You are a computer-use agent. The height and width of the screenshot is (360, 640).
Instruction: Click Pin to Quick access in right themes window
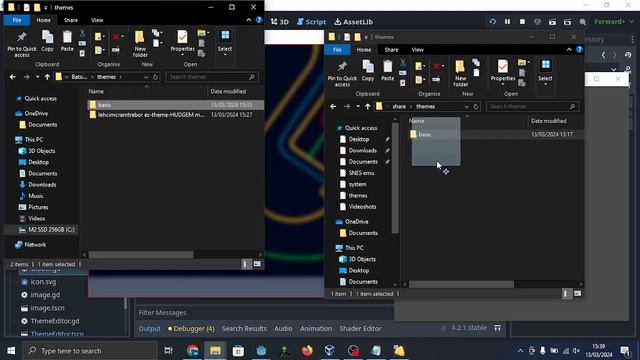point(342,73)
